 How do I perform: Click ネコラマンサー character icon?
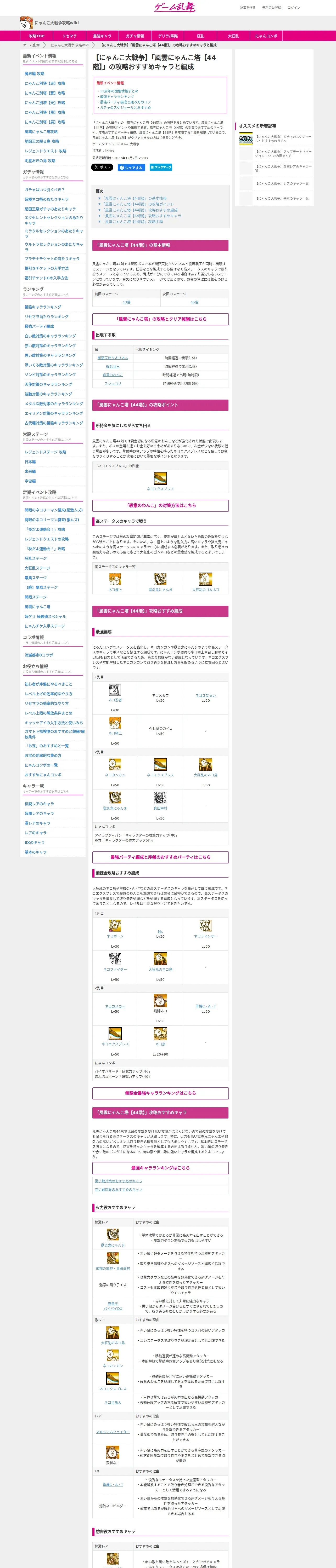[x=205, y=926]
